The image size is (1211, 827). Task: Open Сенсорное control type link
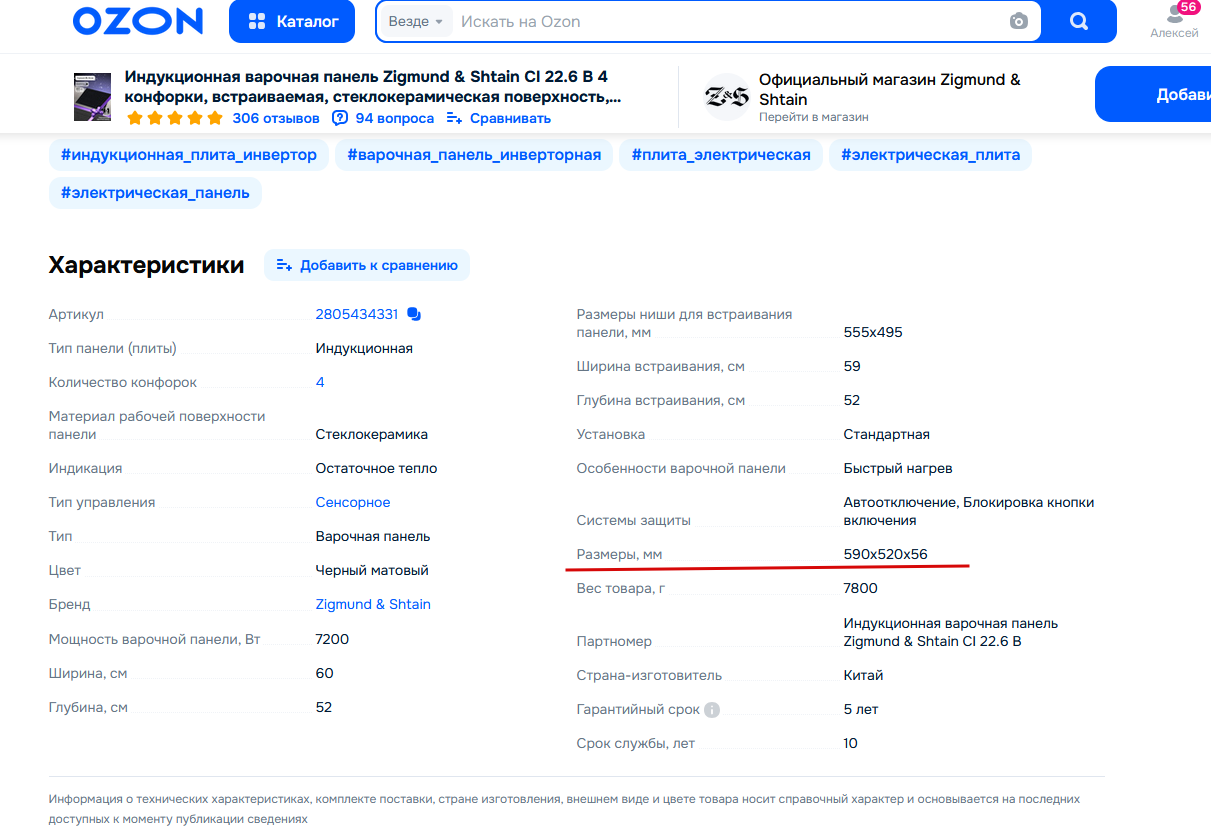(353, 502)
